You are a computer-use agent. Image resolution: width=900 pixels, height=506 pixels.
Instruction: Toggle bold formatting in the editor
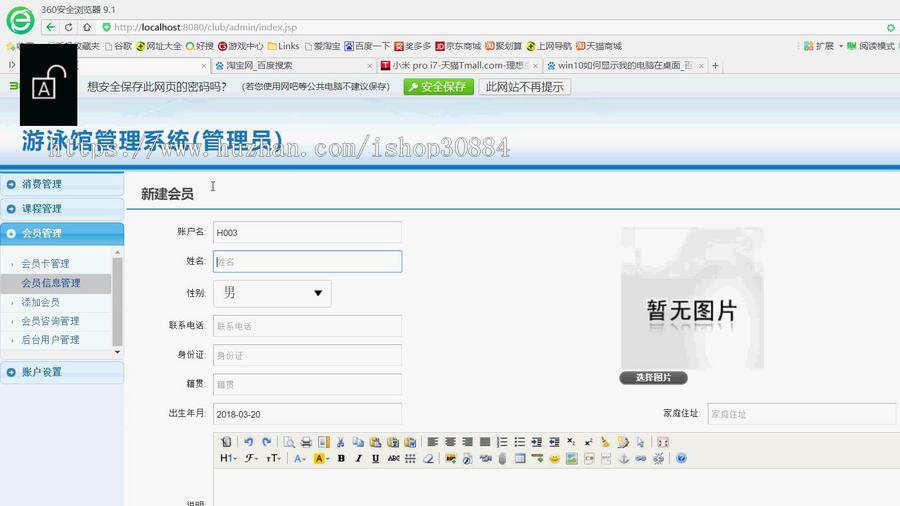(341, 458)
